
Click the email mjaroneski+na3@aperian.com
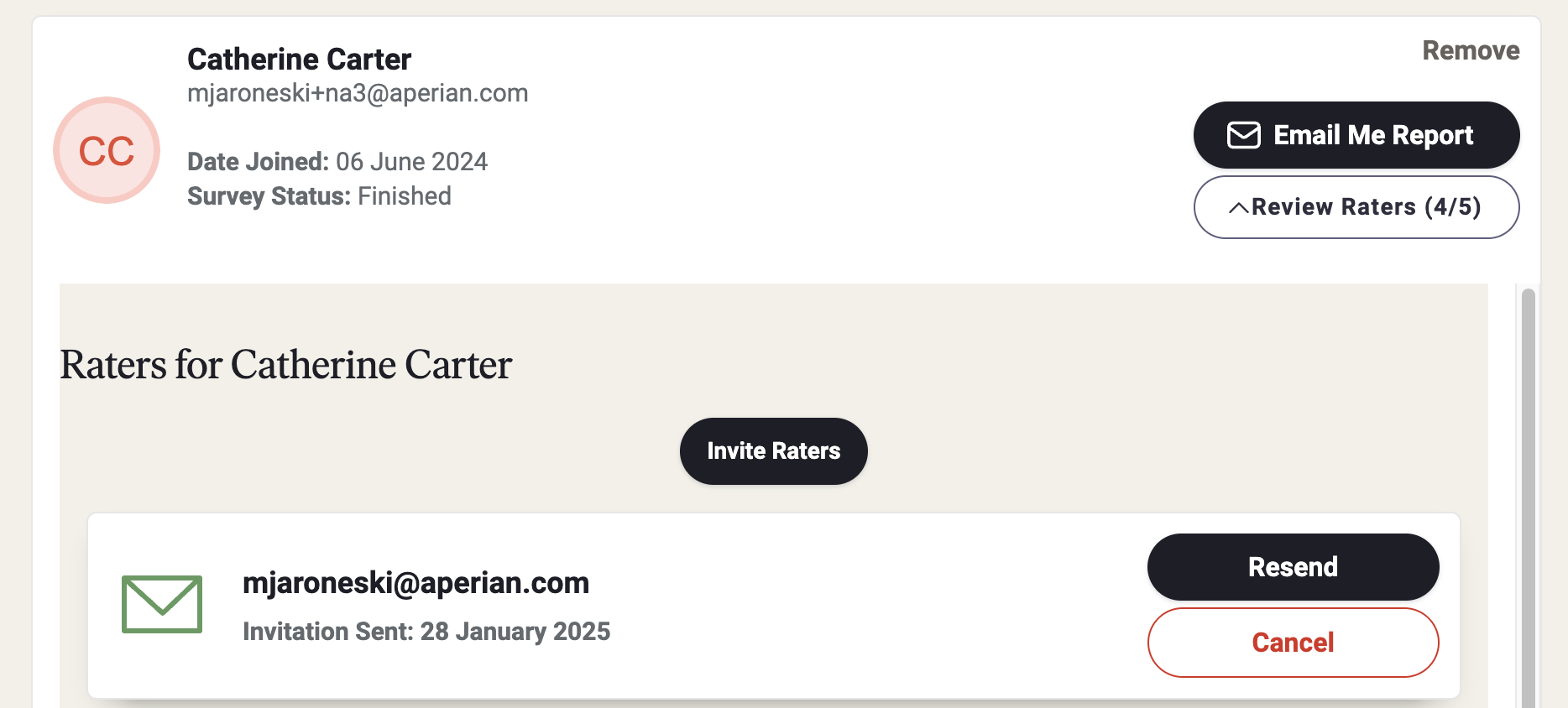(358, 93)
